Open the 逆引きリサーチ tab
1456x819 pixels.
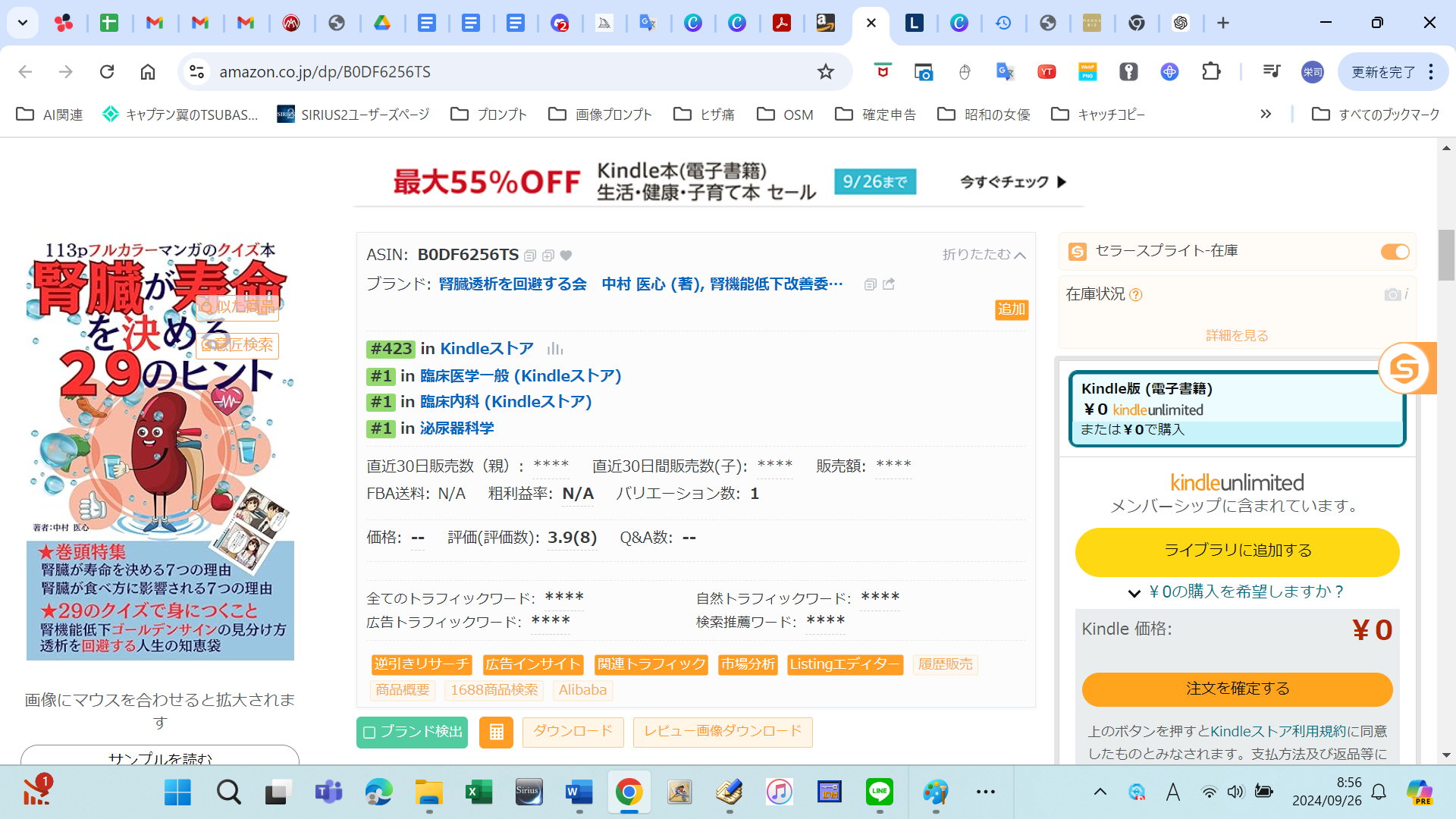pos(422,665)
